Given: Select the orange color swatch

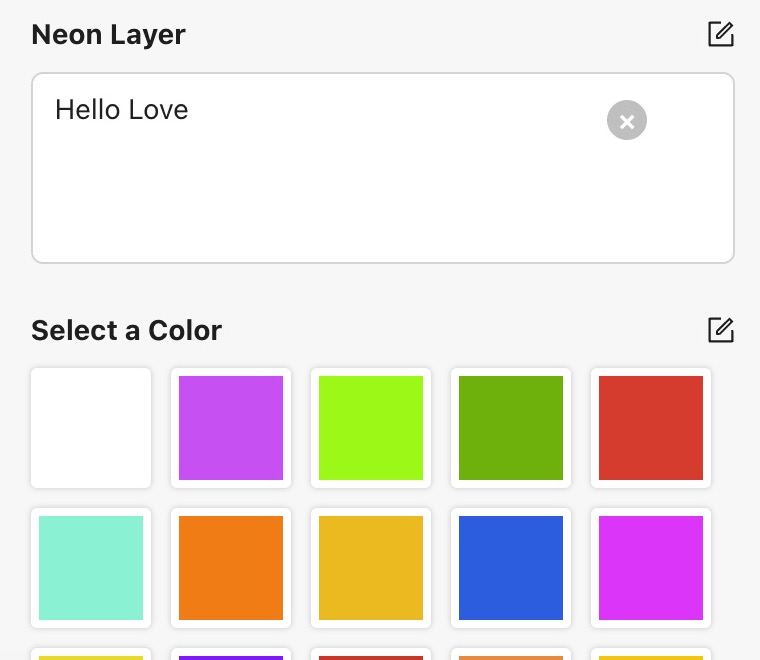Looking at the screenshot, I should (x=231, y=568).
